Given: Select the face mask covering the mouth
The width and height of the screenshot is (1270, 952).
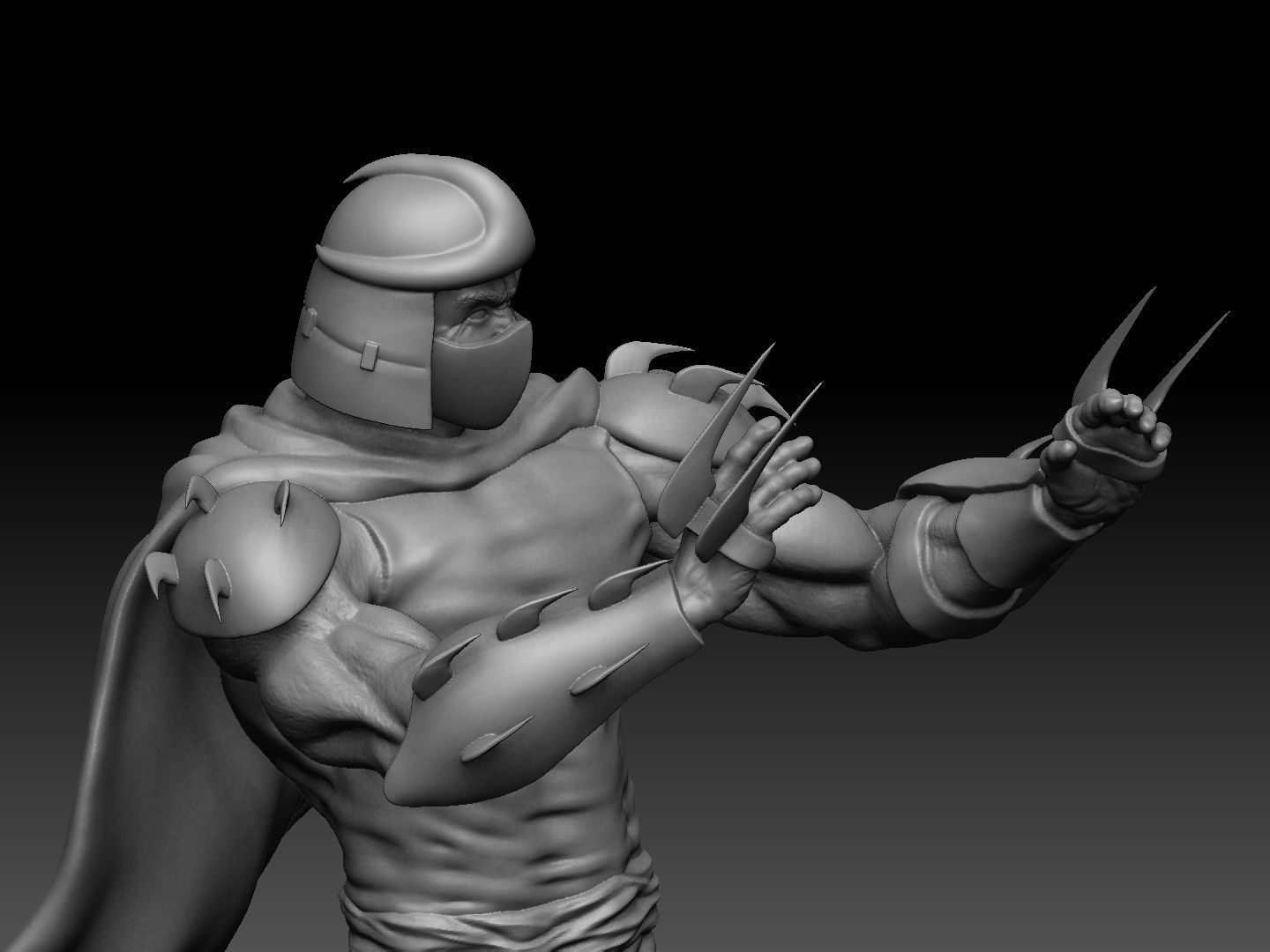Looking at the screenshot, I should coord(482,374).
